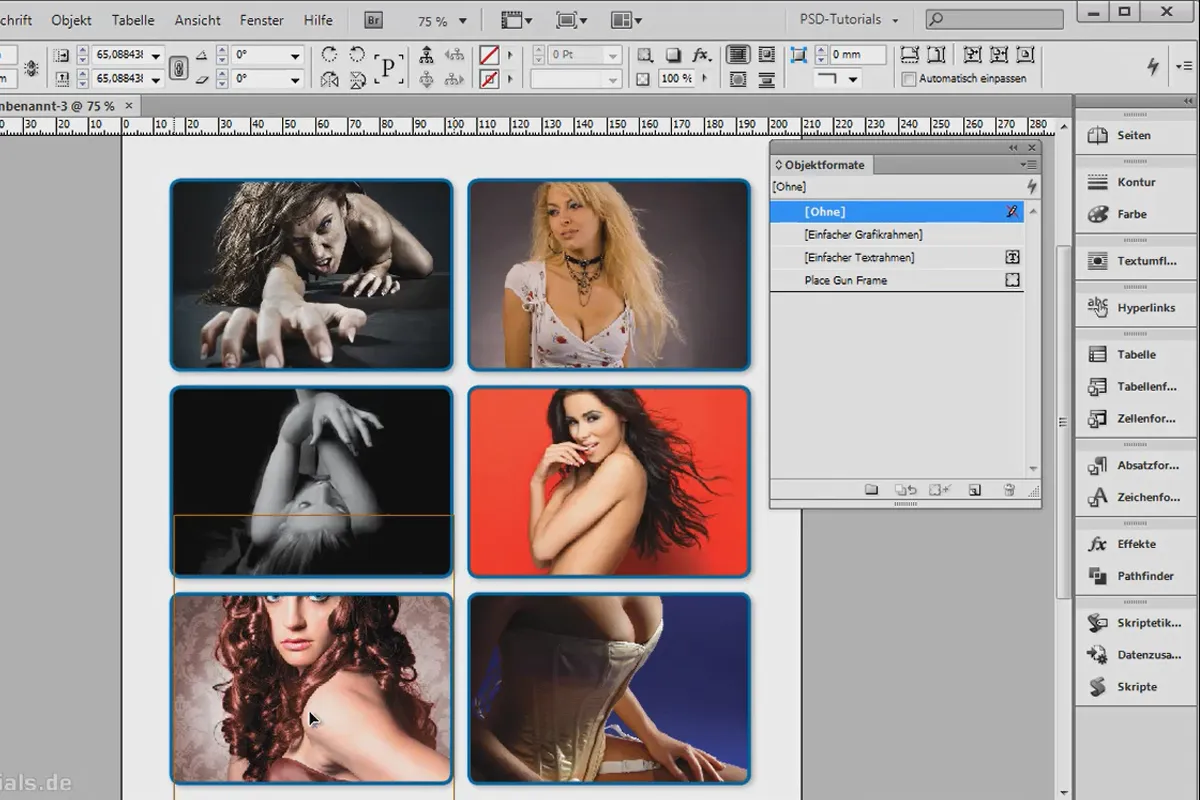The height and width of the screenshot is (800, 1200).
Task: Select the [Ohne] object style row
Action: pyautogui.click(x=897, y=212)
